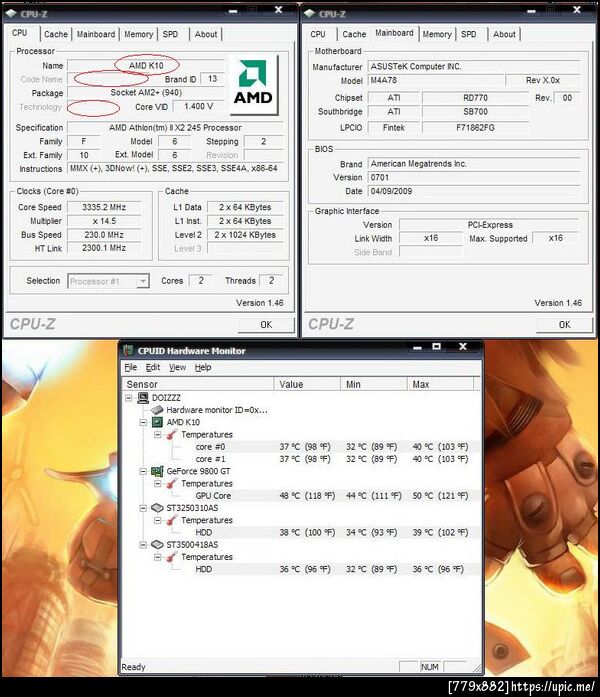
Task: Click OK in right CPU-Z mainboard window
Action: [564, 325]
